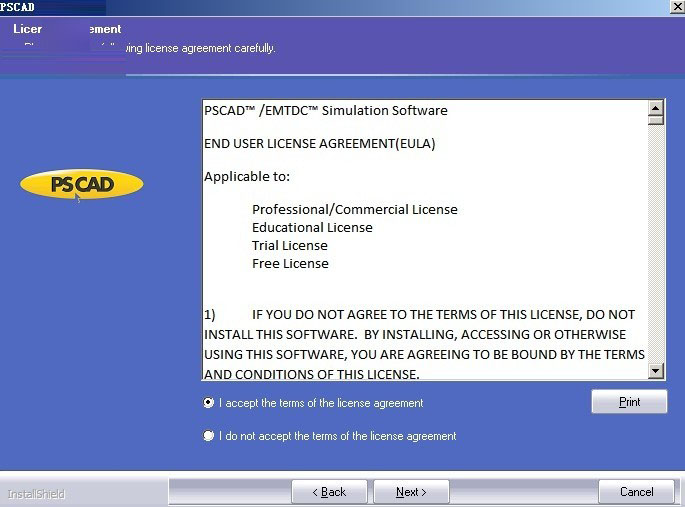
Task: Click the license text scrollbar thumb
Action: (x=656, y=121)
